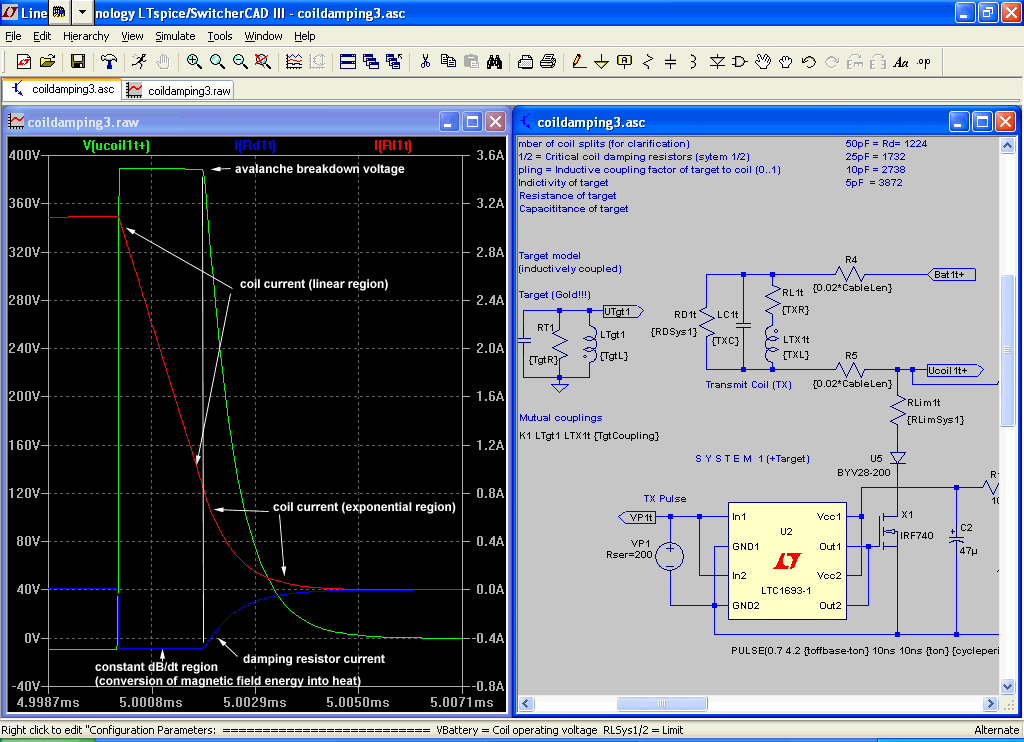Cascade windows with the toolbar icon
The height and width of the screenshot is (742, 1024).
[x=371, y=61]
